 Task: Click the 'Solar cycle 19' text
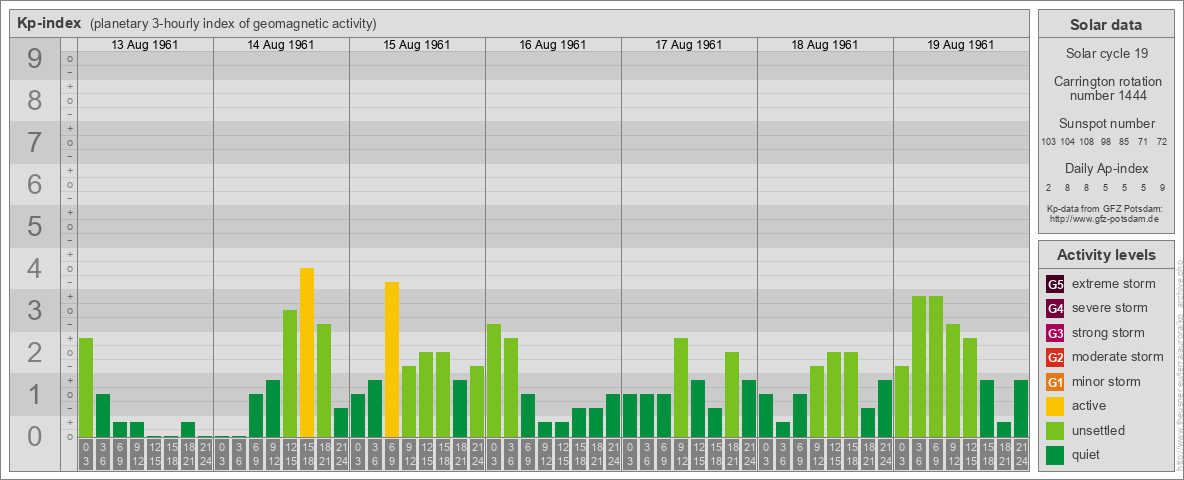(x=1105, y=54)
